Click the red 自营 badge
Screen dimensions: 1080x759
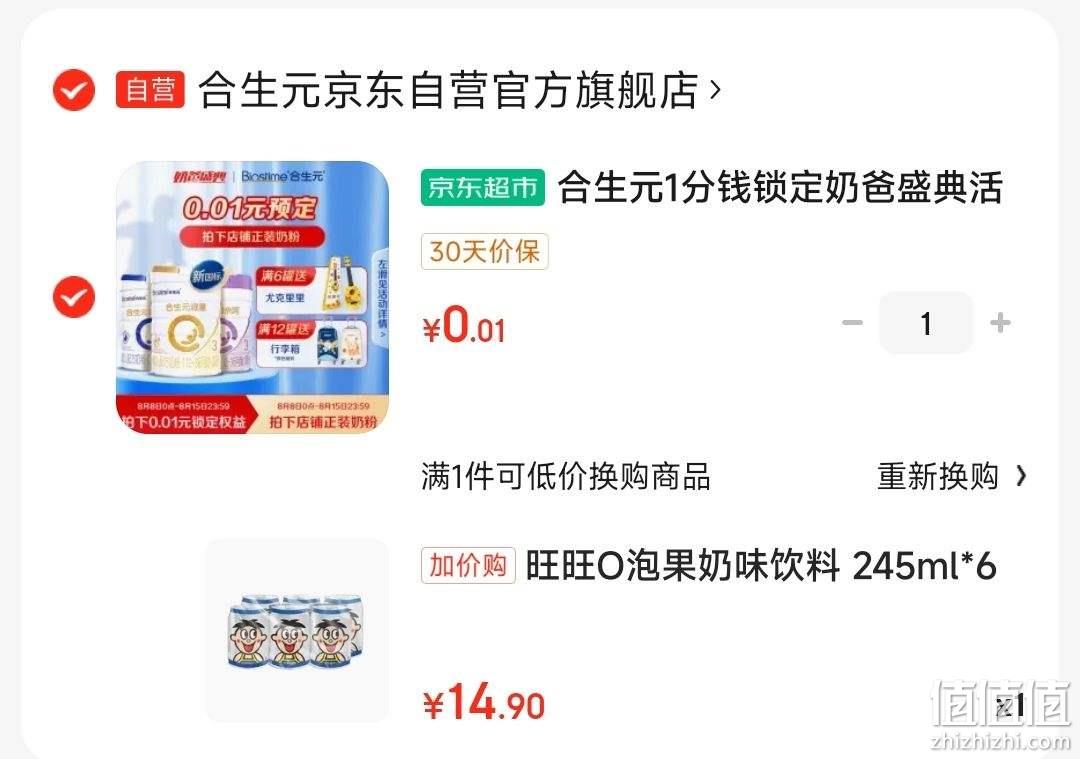tap(150, 90)
